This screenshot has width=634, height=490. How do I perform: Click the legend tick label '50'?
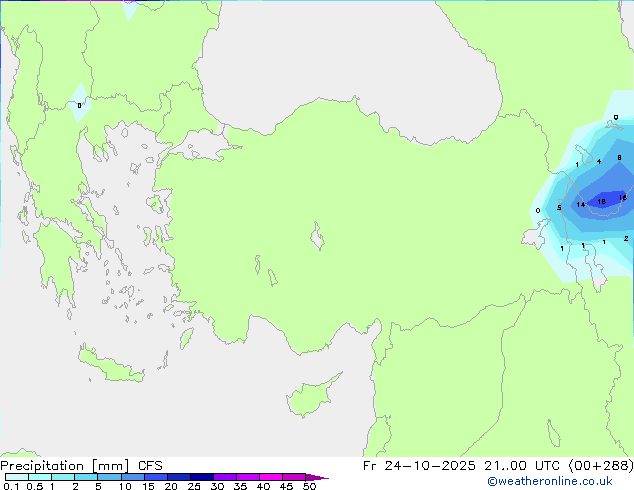[310, 486]
